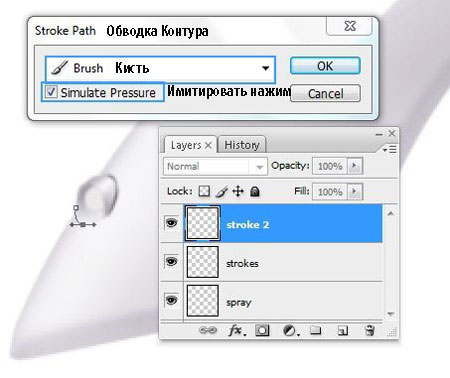450x378 pixels.
Task: Click the Fill 100% field
Action: (330, 192)
